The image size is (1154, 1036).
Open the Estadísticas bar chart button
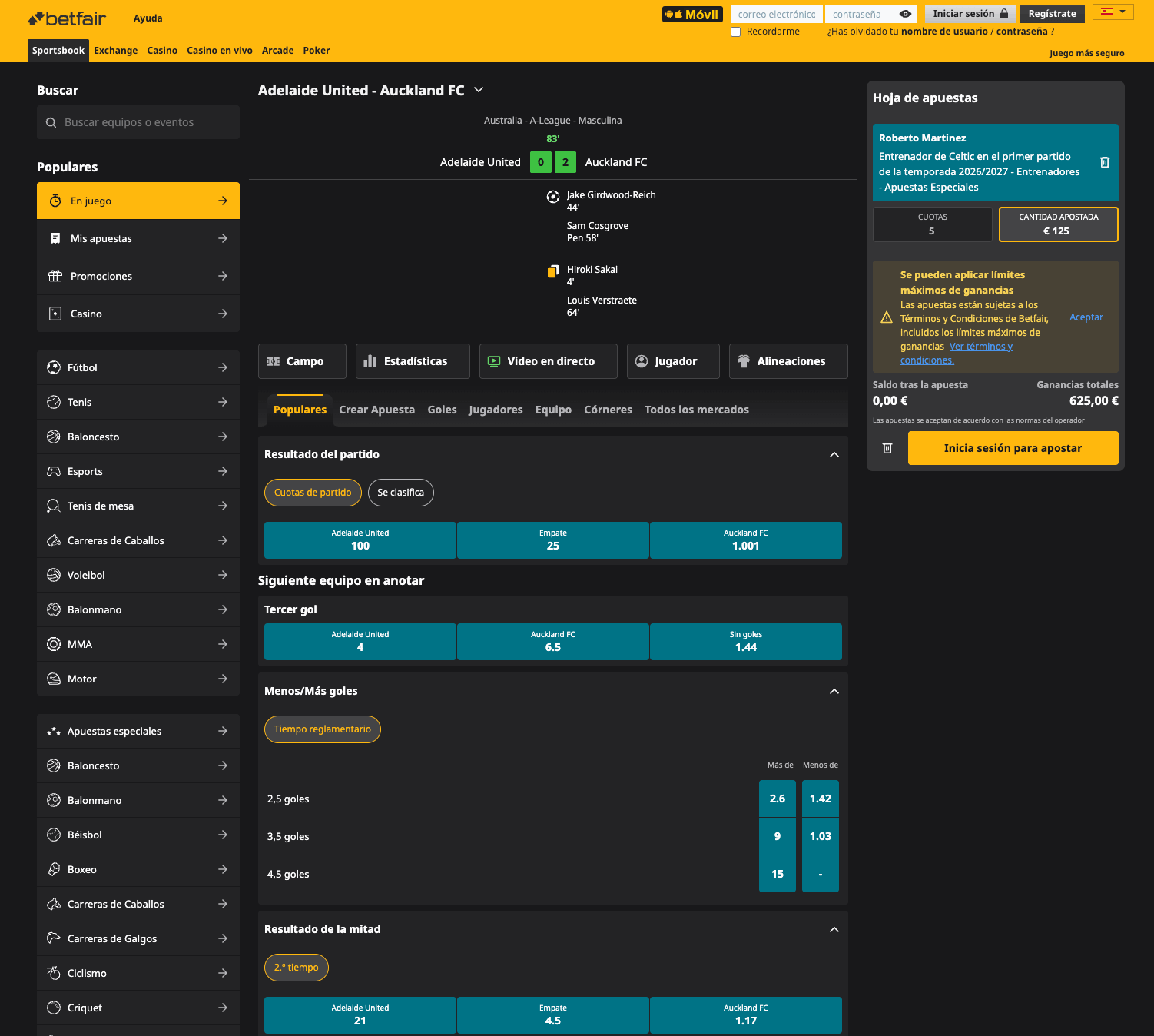413,361
